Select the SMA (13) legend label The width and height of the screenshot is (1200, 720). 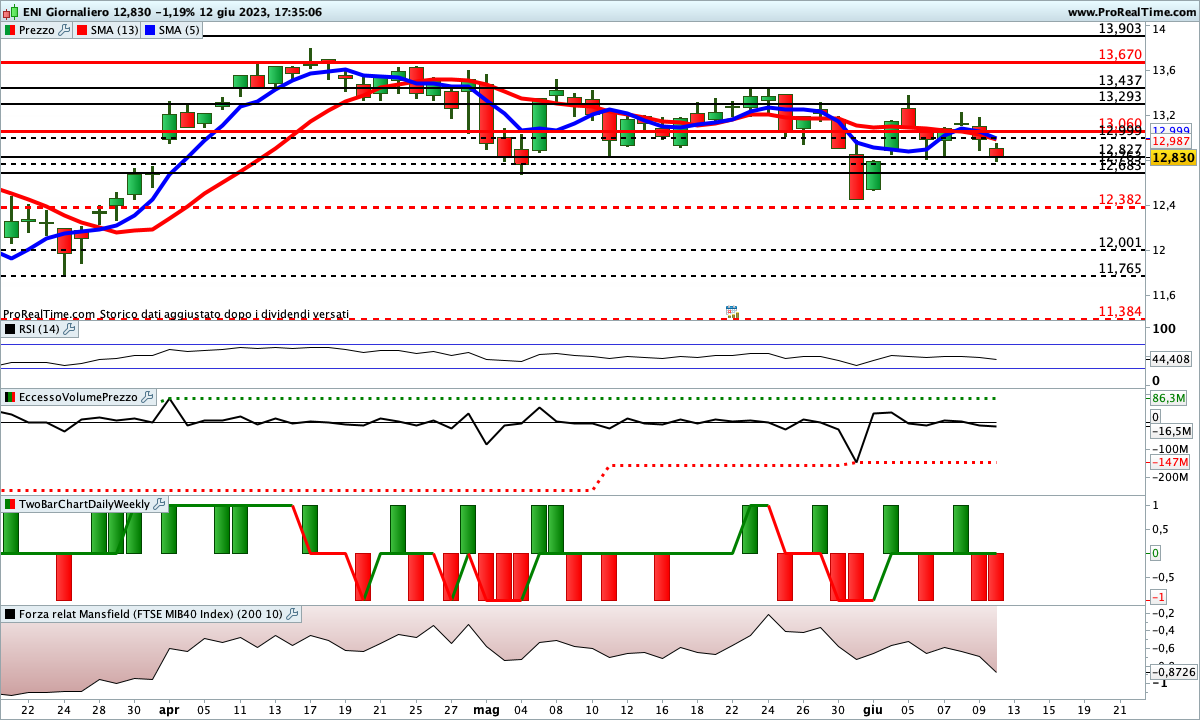tap(115, 30)
